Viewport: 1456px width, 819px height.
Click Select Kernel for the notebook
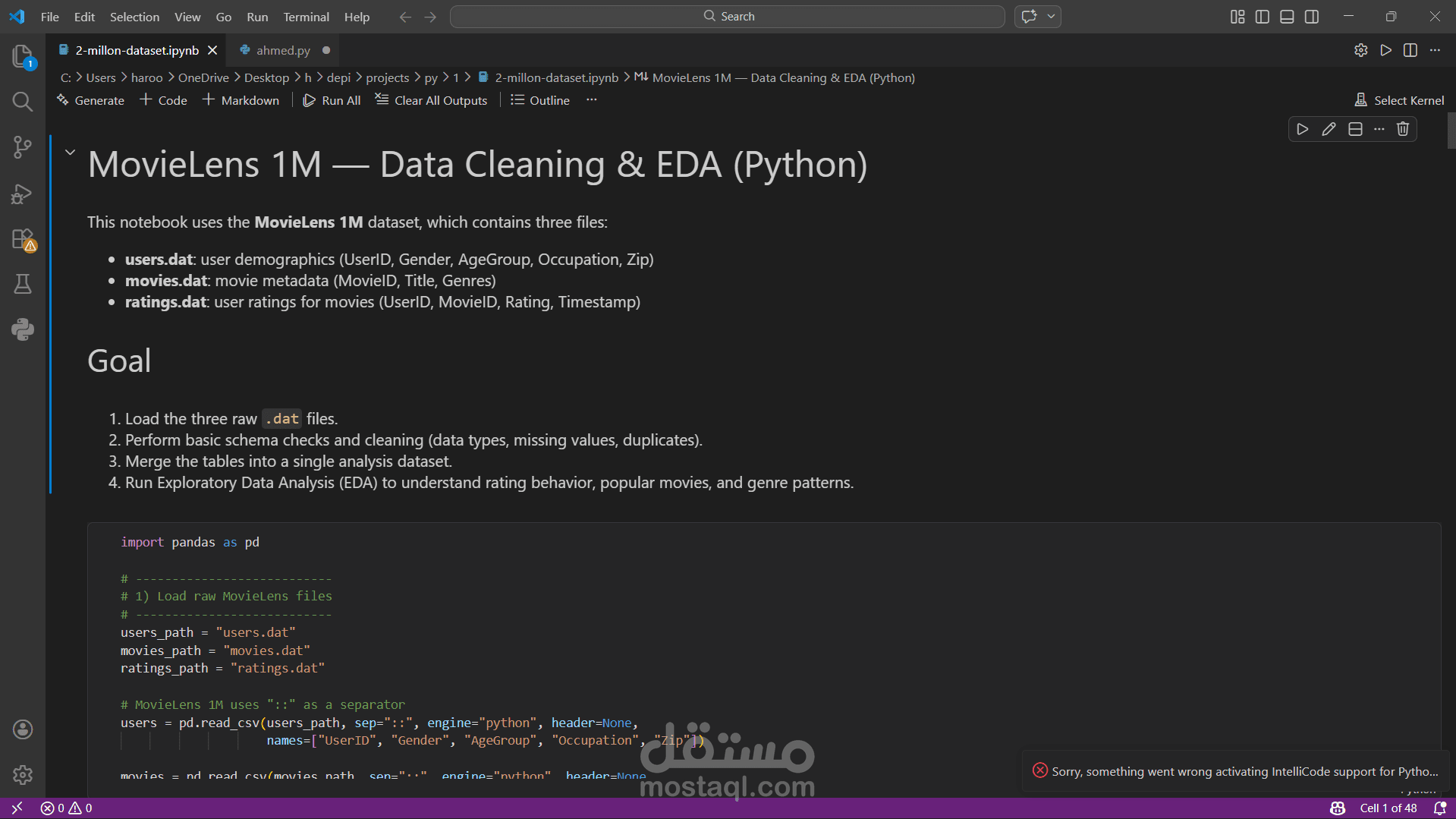coord(1398,99)
